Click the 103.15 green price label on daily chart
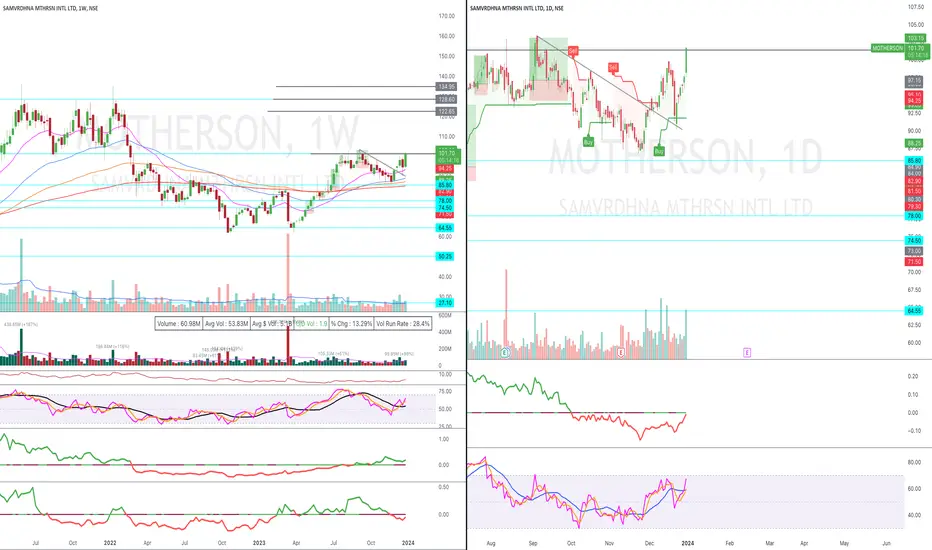Screen dimensions: 932x550 tap(915, 38)
